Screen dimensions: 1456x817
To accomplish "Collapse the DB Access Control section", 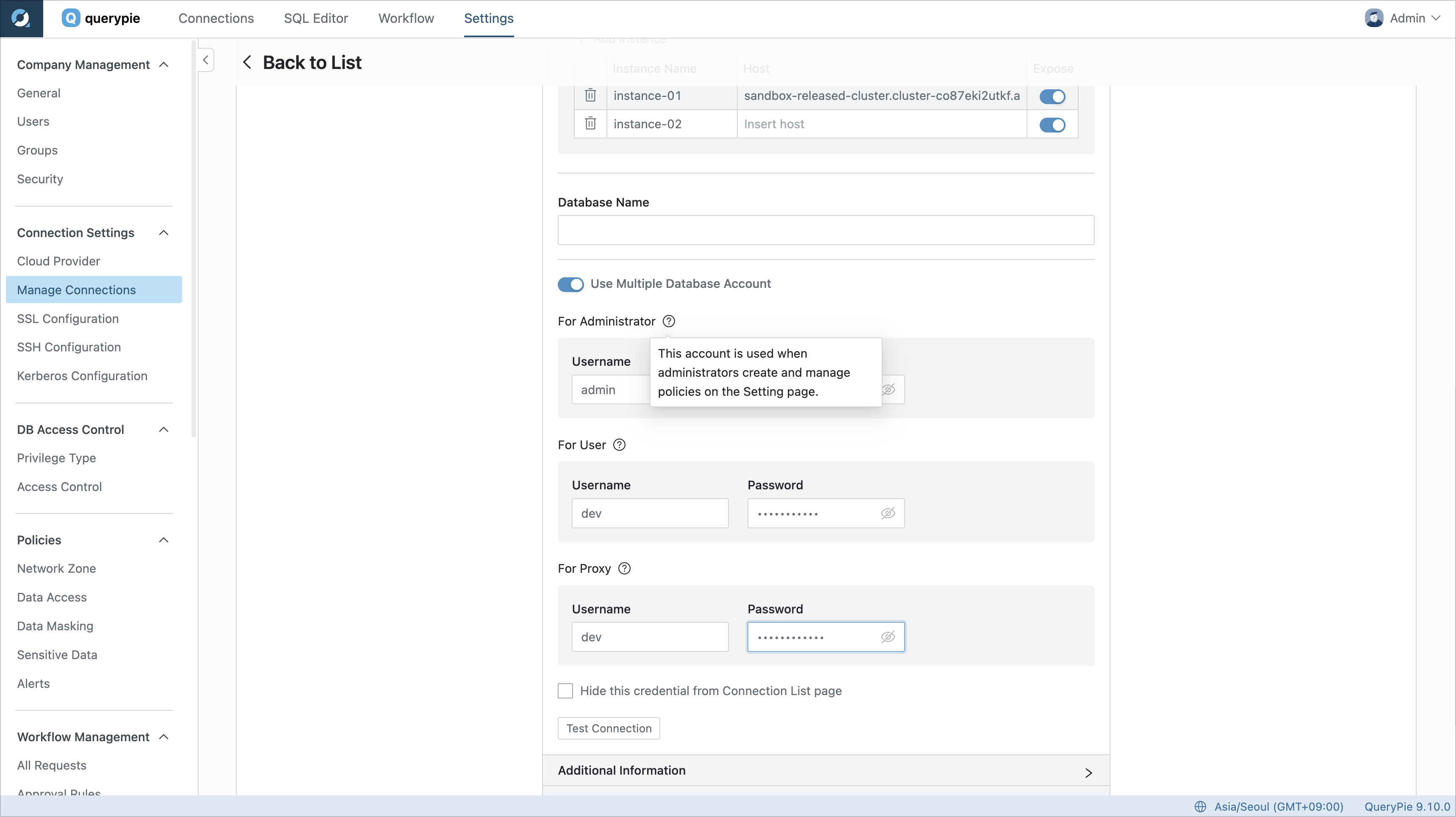I will click(164, 429).
